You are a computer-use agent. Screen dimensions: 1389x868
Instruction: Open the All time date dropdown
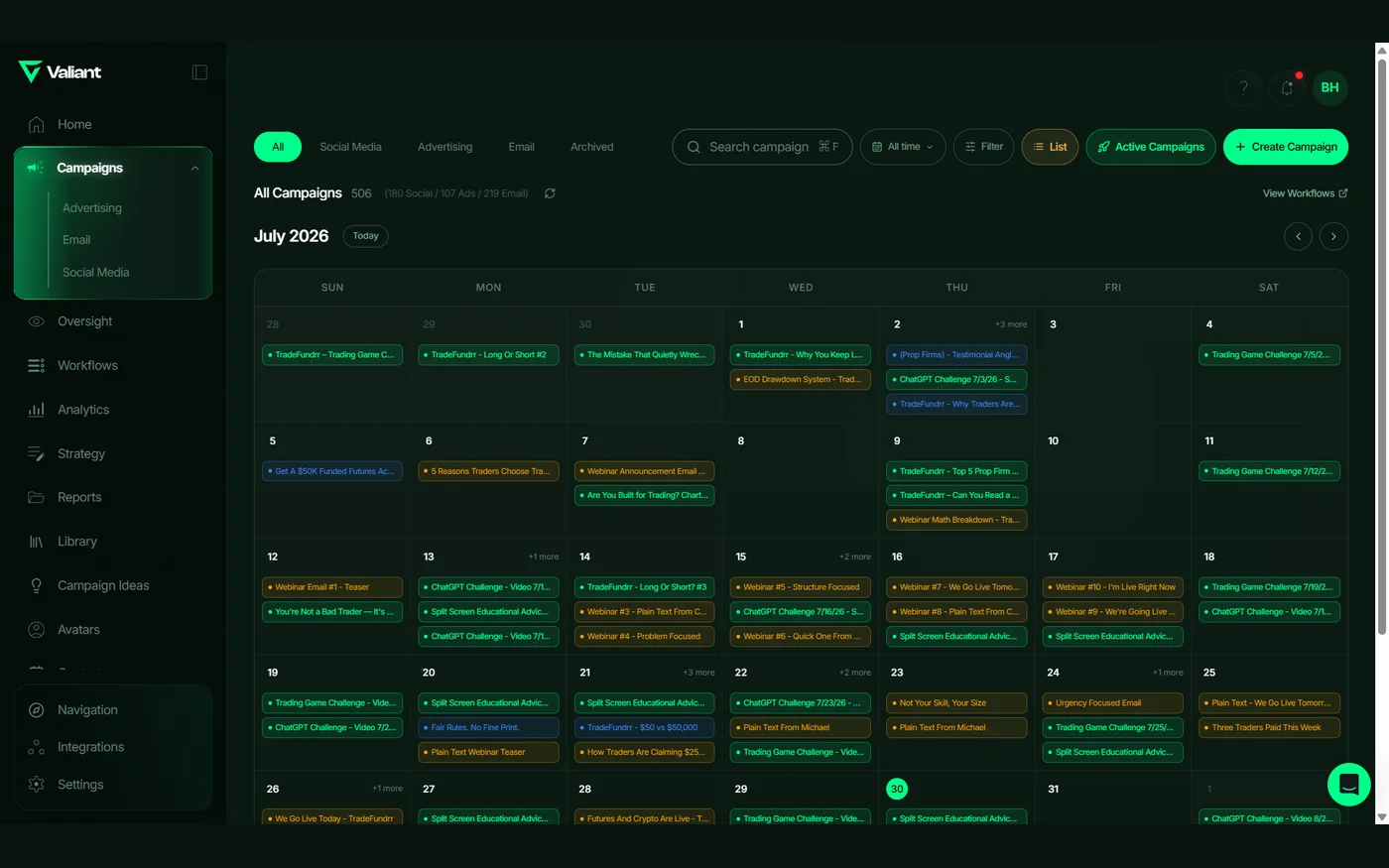tap(903, 147)
